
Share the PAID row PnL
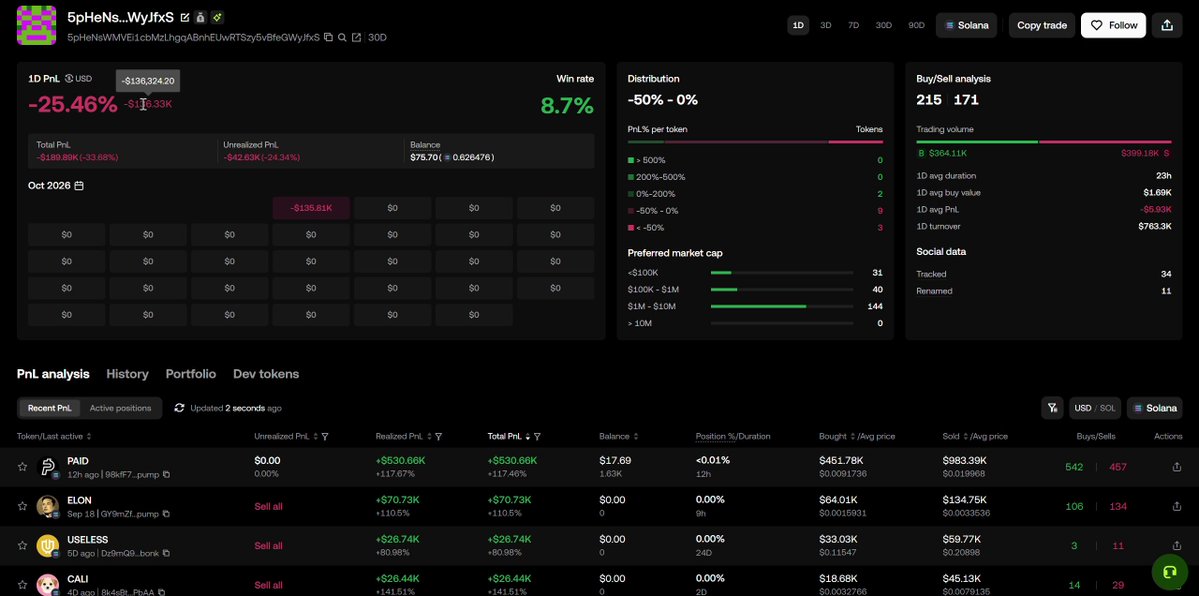1177,467
